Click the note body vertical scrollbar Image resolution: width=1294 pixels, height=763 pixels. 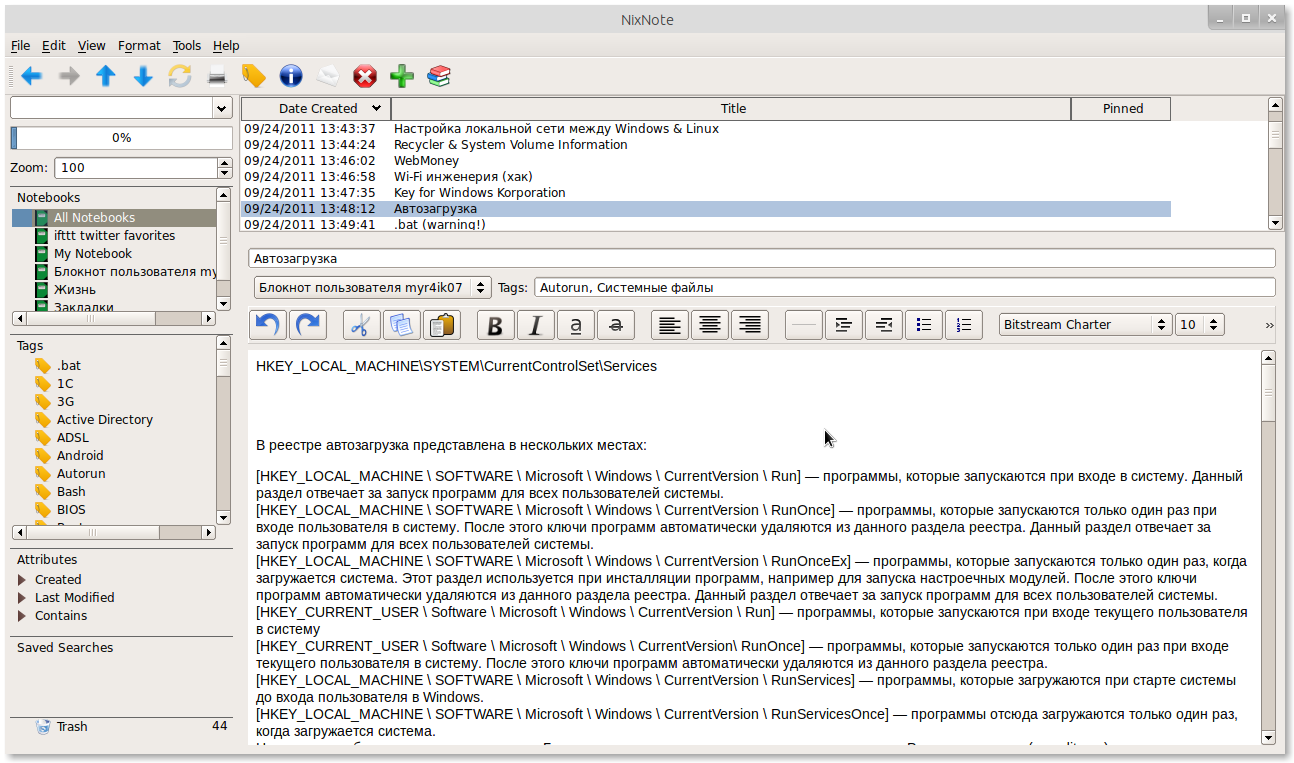click(1268, 547)
